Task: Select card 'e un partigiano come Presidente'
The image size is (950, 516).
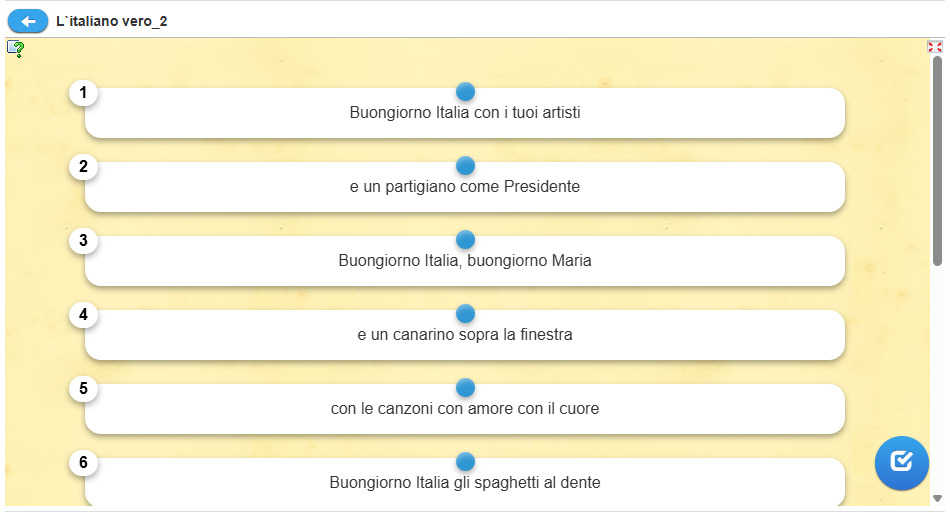Action: [465, 188]
